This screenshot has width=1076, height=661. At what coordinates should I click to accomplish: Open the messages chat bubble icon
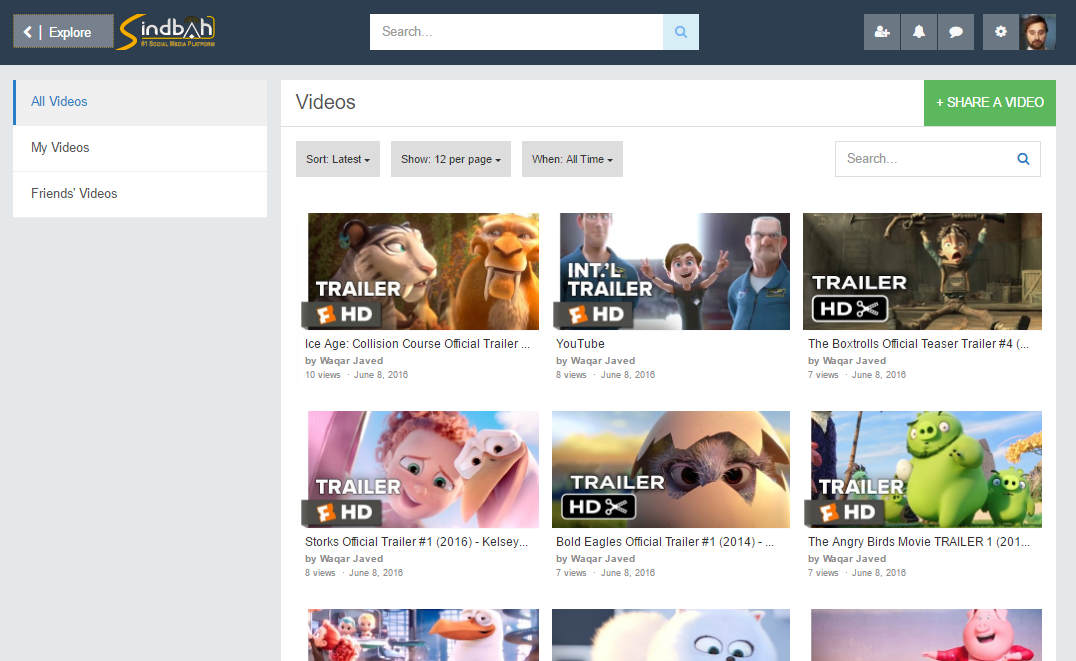pyautogui.click(x=956, y=32)
